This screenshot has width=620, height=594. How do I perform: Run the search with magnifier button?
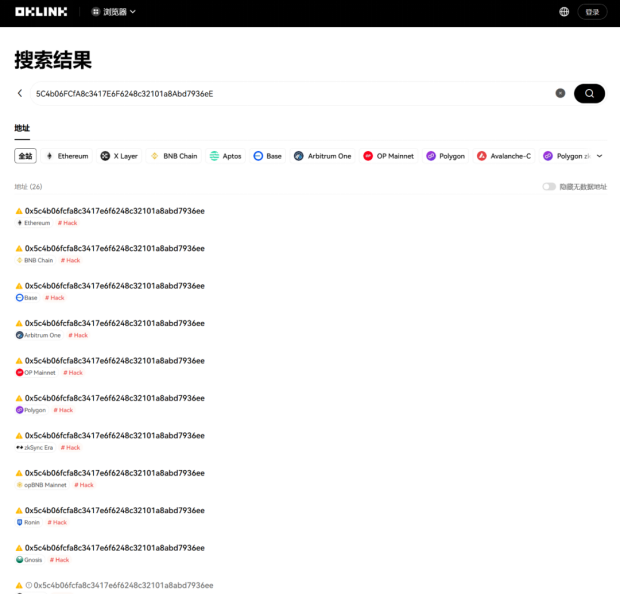click(x=589, y=94)
